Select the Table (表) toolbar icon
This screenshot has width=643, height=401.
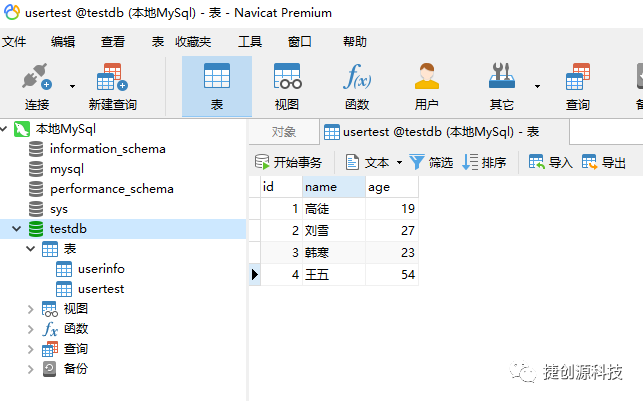(217, 78)
